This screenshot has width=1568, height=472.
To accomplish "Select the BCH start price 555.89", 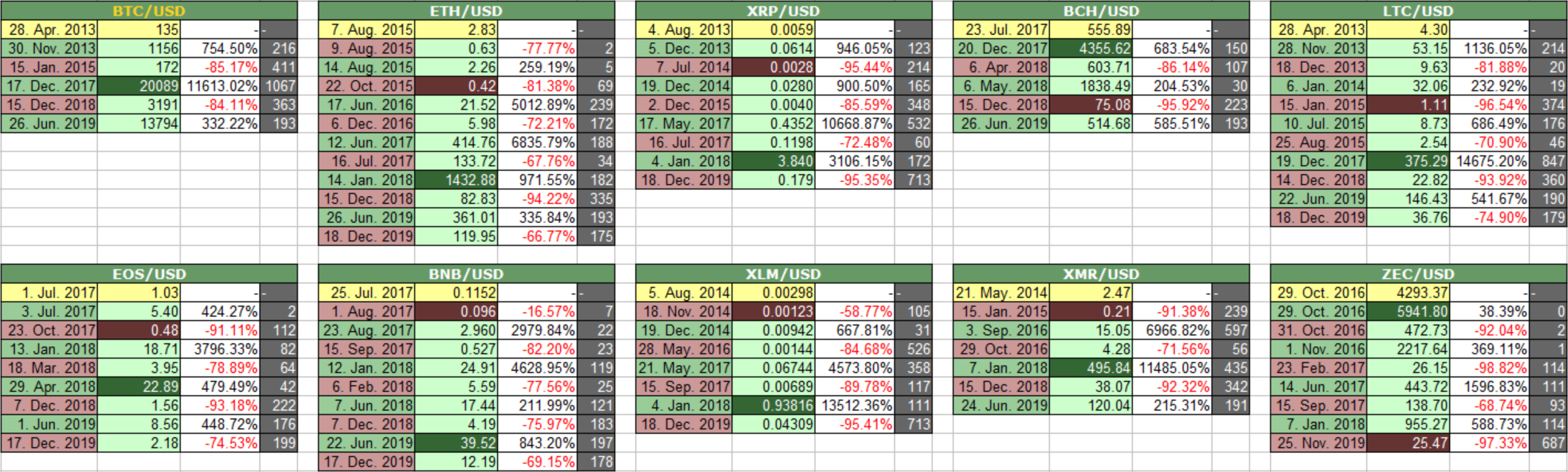I will 1091,29.
